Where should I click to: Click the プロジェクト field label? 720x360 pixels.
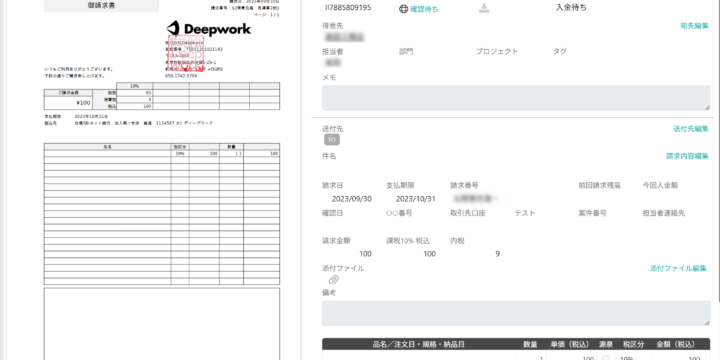(x=497, y=51)
